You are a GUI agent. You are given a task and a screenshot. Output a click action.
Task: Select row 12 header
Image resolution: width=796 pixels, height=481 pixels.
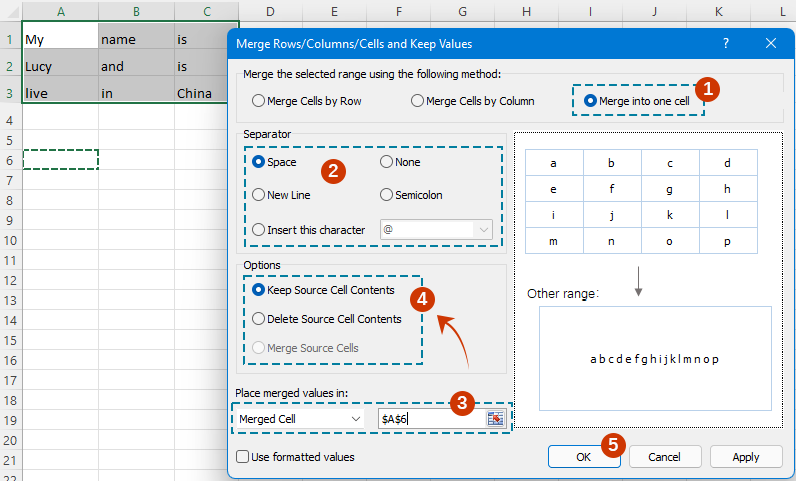click(x=11, y=281)
